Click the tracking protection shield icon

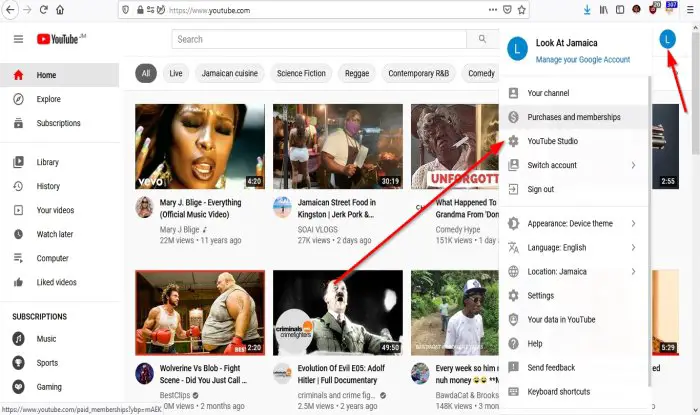tap(126, 10)
